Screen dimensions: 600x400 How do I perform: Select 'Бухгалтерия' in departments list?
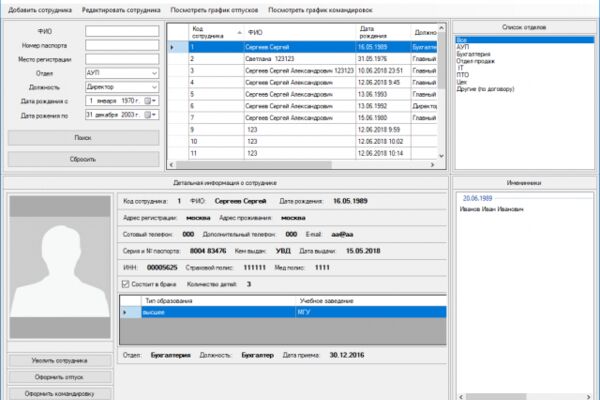pyautogui.click(x=524, y=54)
